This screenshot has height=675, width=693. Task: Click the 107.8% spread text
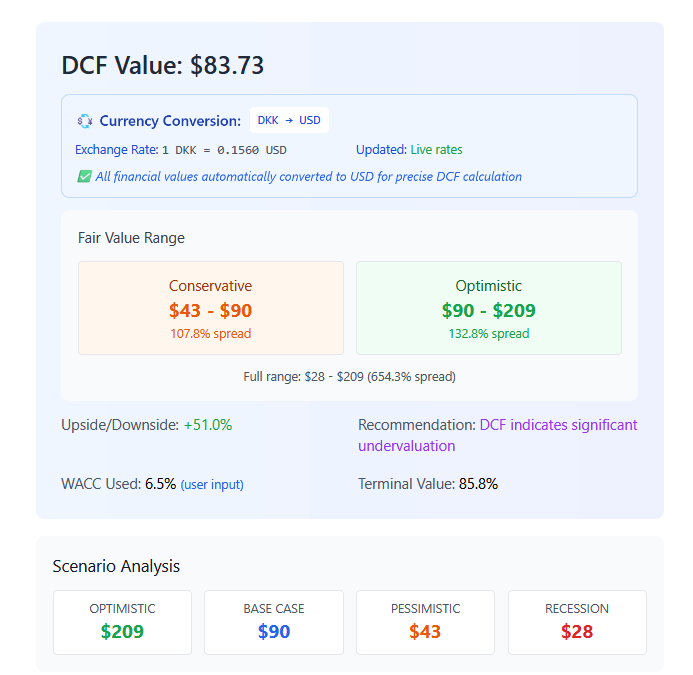210,333
